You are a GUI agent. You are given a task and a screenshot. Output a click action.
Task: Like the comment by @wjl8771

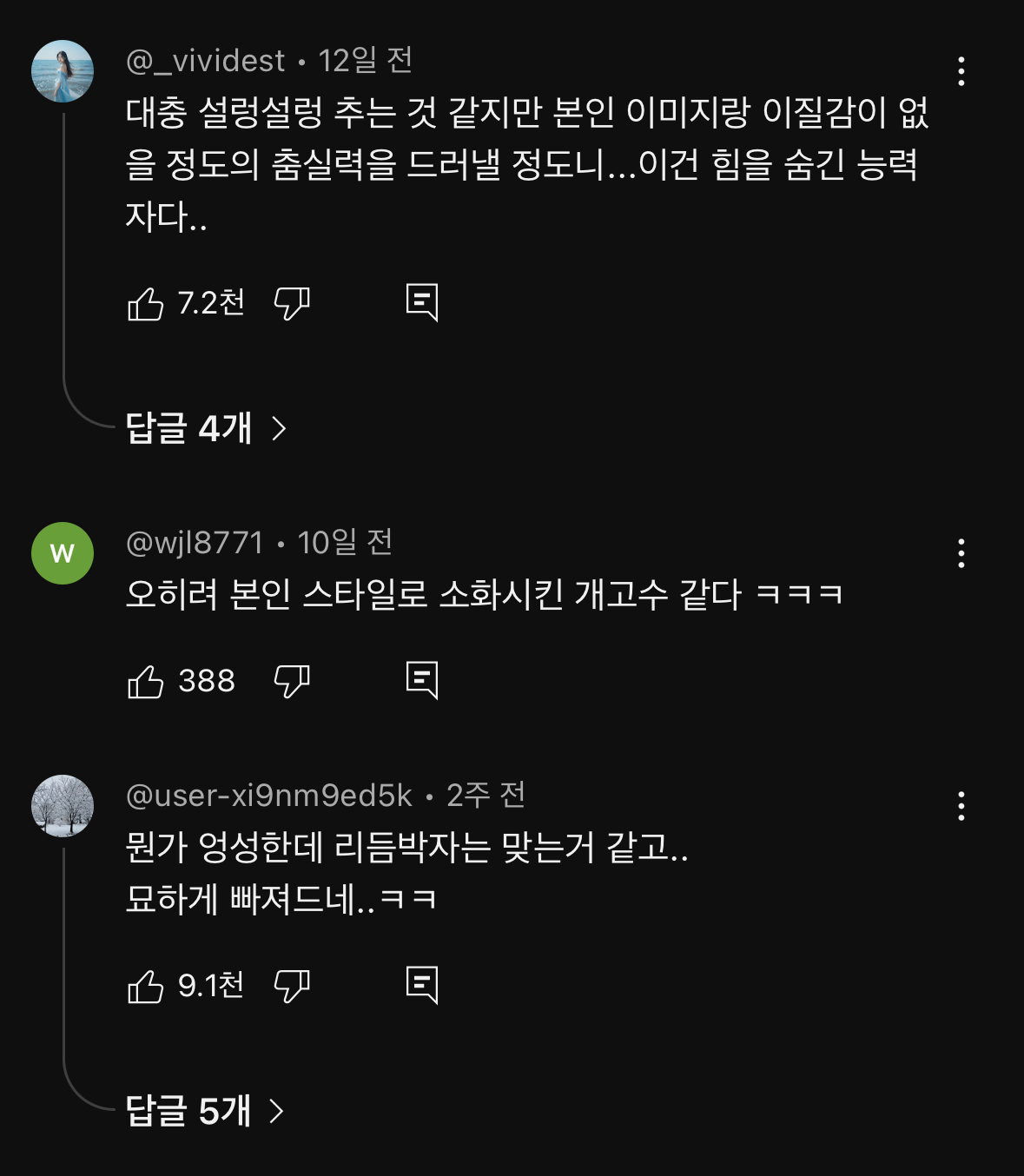(146, 682)
